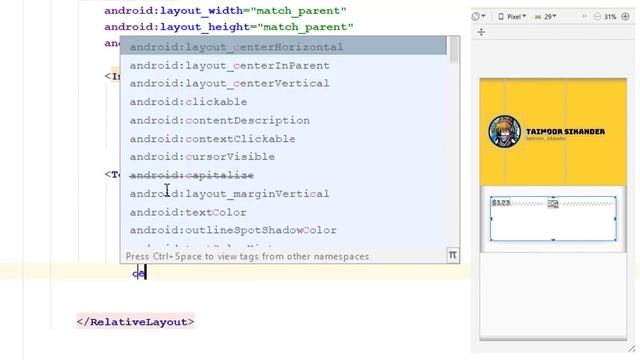640x360 pixels.
Task: Select android:layout_marginVertical suggestion
Action: point(283,193)
